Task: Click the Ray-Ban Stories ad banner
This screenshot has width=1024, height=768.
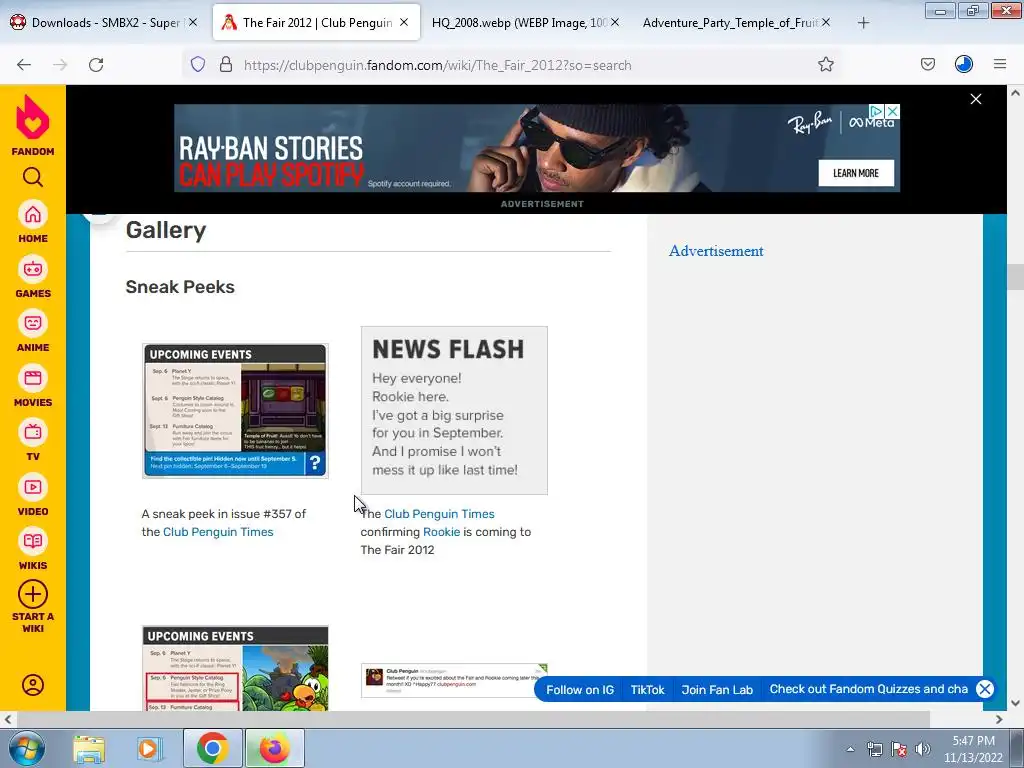Action: 537,148
